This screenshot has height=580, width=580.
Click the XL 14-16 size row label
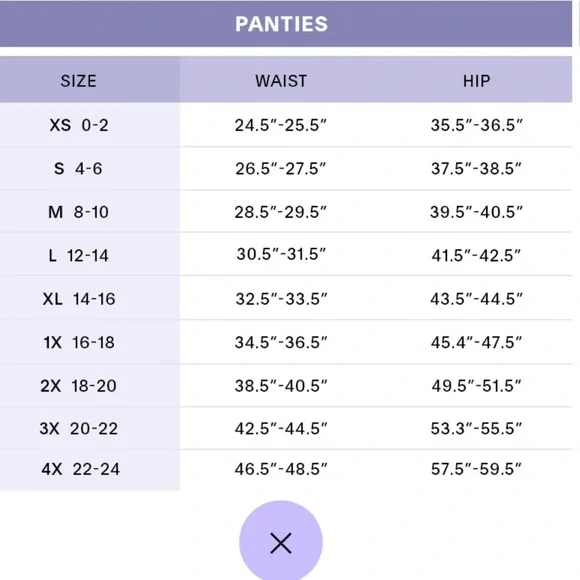point(79,299)
